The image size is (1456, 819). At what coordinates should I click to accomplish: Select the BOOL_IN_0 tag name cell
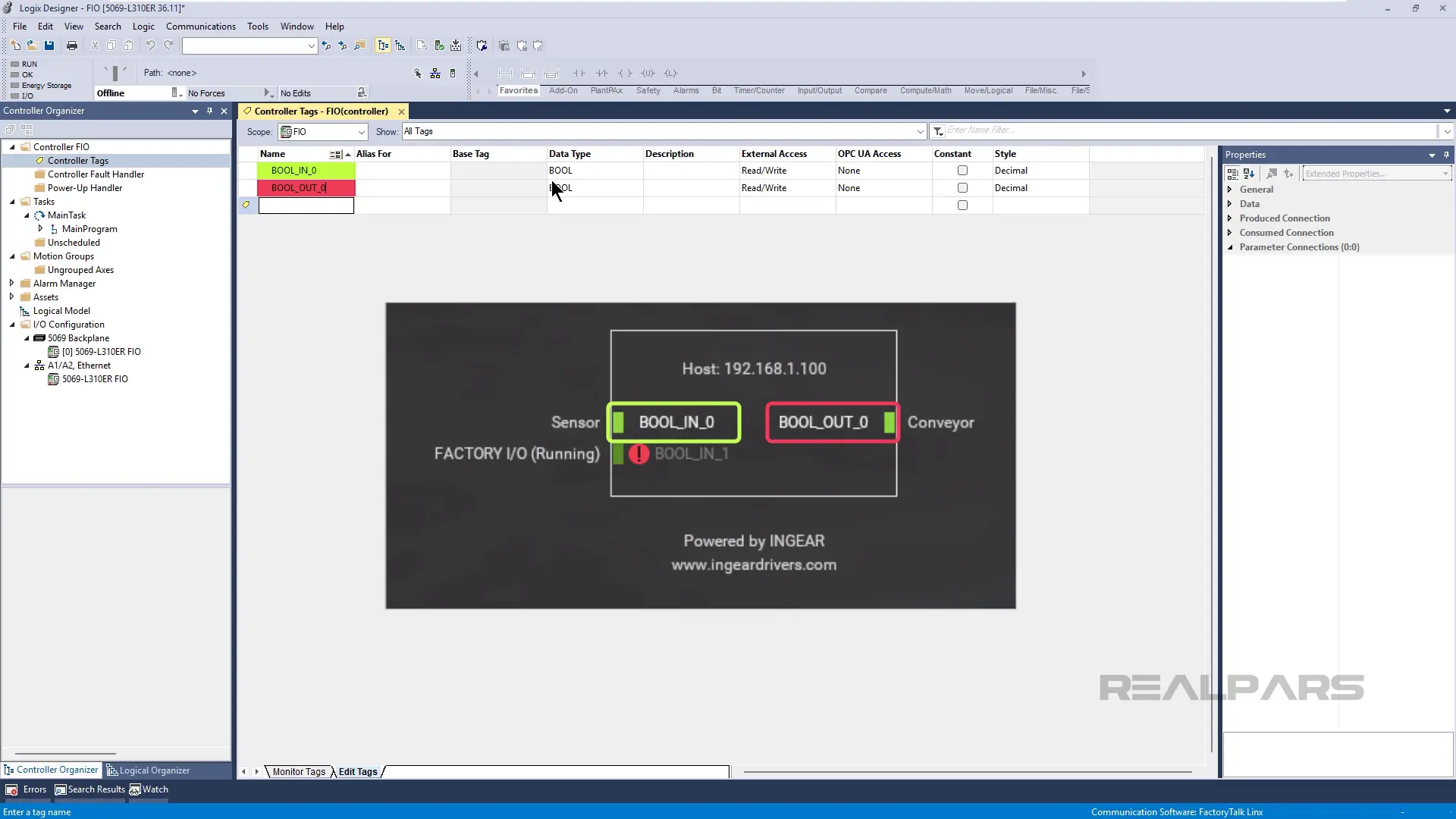(x=306, y=171)
